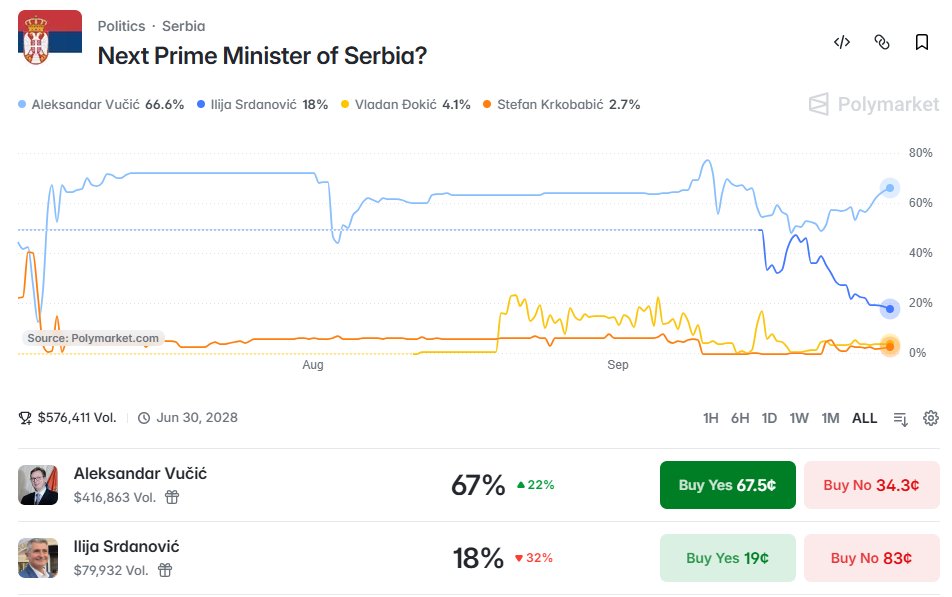Switch chart to 1D range
This screenshot has height=597, width=952.
pyautogui.click(x=769, y=418)
